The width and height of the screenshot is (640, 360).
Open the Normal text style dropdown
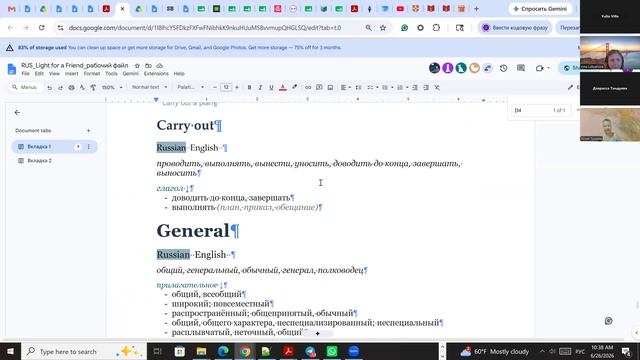[149, 87]
